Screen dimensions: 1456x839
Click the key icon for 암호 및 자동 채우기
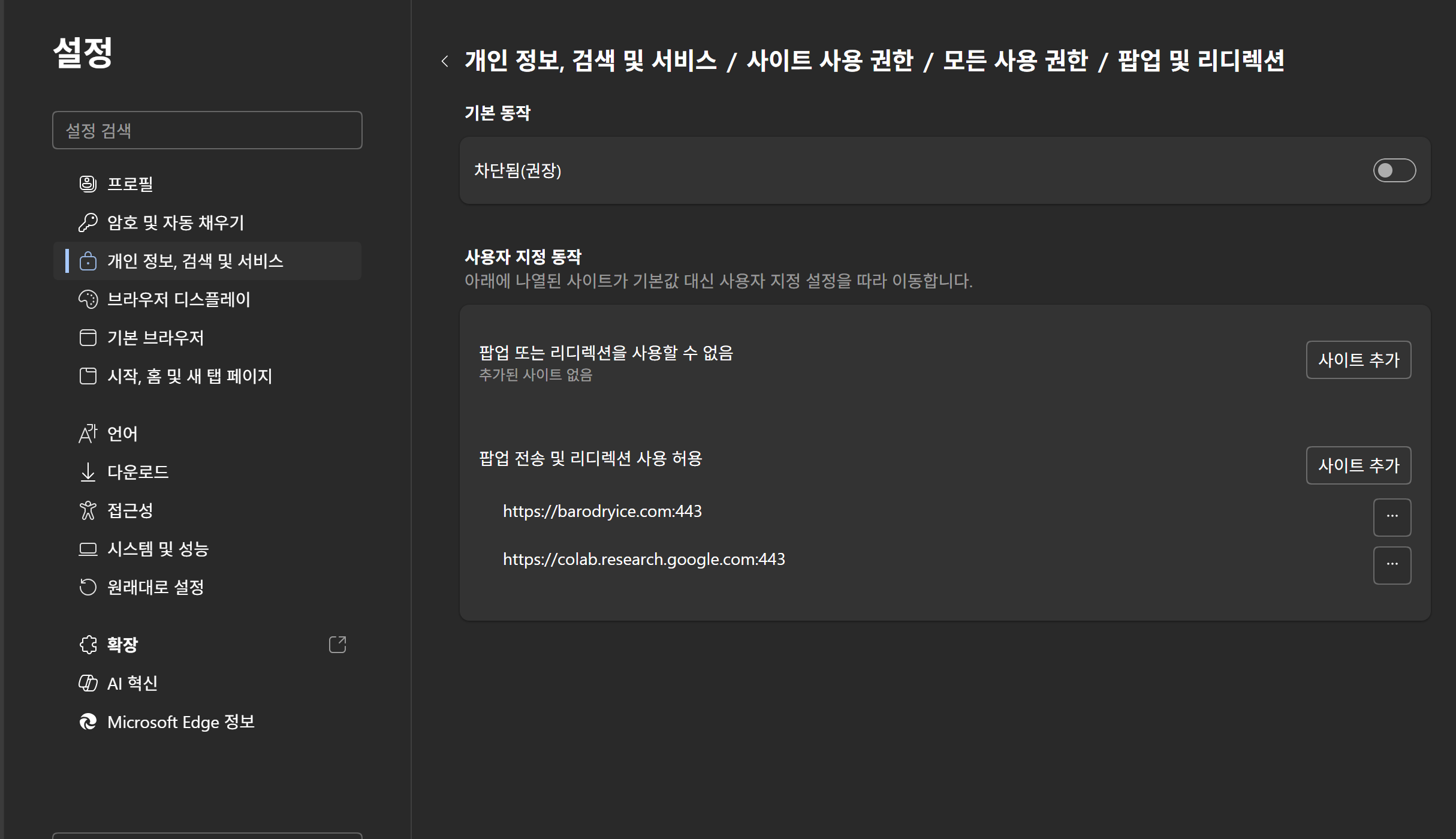[x=88, y=222]
